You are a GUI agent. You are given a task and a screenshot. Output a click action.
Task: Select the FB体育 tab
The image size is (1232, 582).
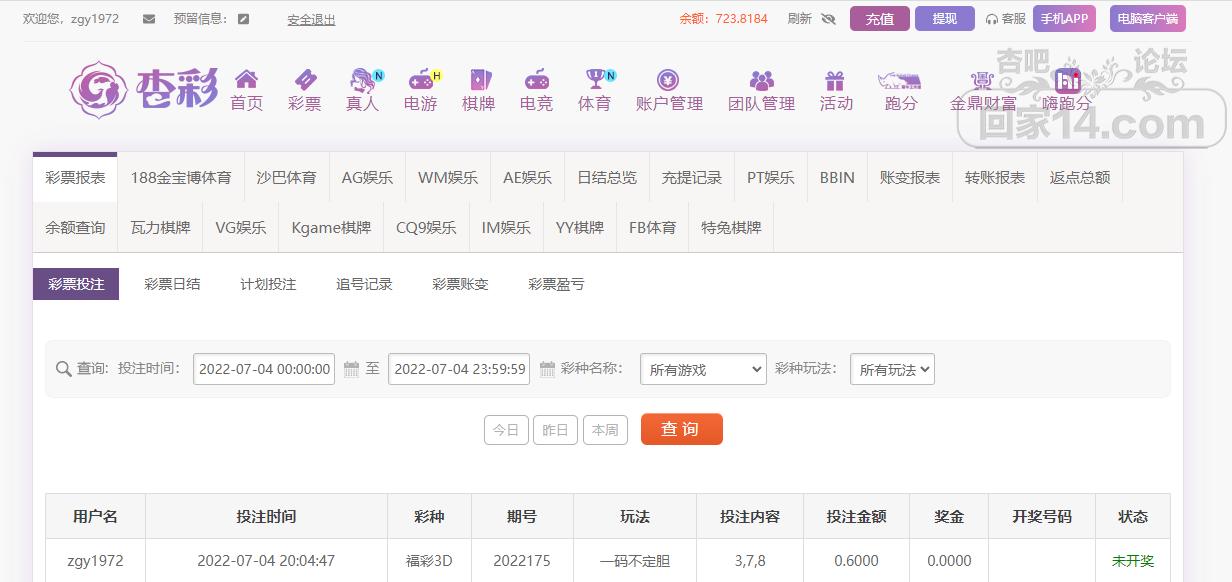653,228
